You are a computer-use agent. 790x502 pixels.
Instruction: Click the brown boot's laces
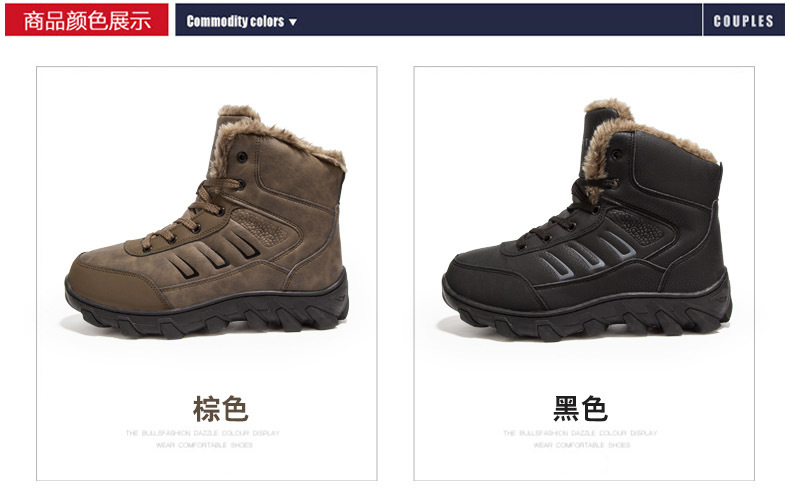click(x=193, y=213)
